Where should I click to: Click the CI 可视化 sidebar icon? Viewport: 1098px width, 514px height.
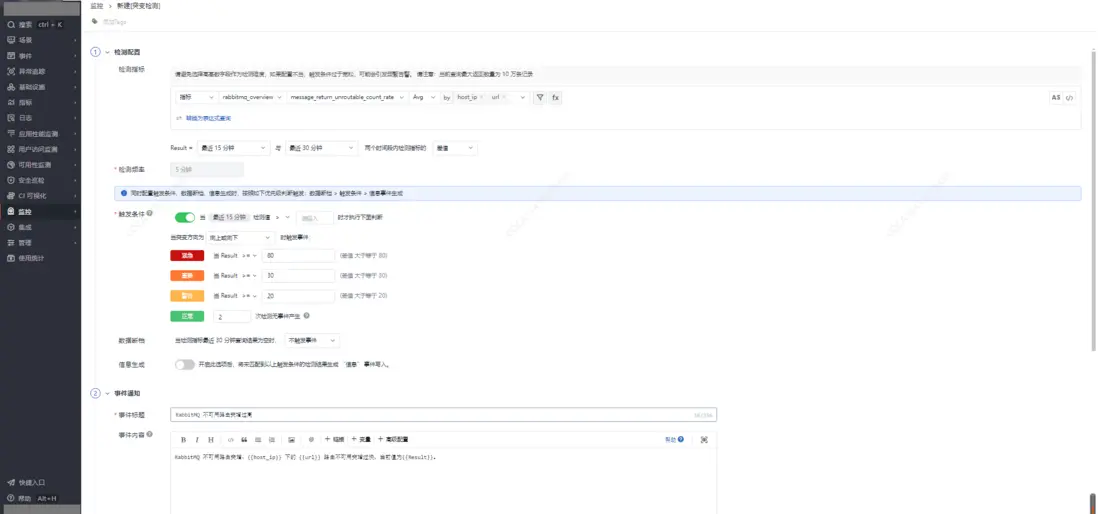[11, 195]
